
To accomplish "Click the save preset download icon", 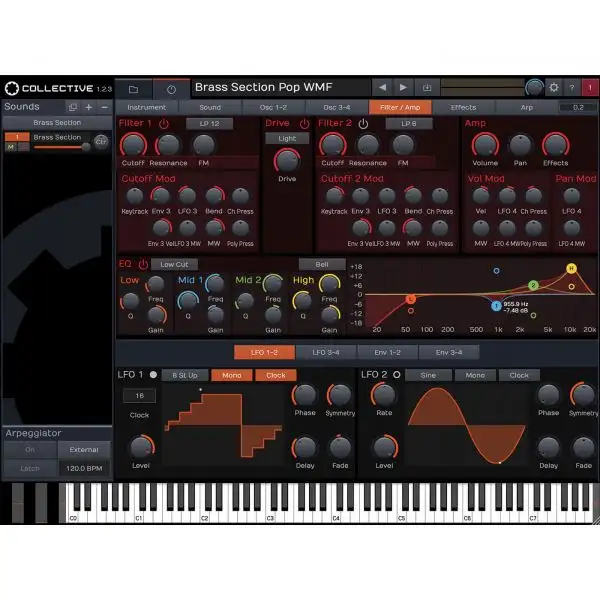I will point(427,88).
